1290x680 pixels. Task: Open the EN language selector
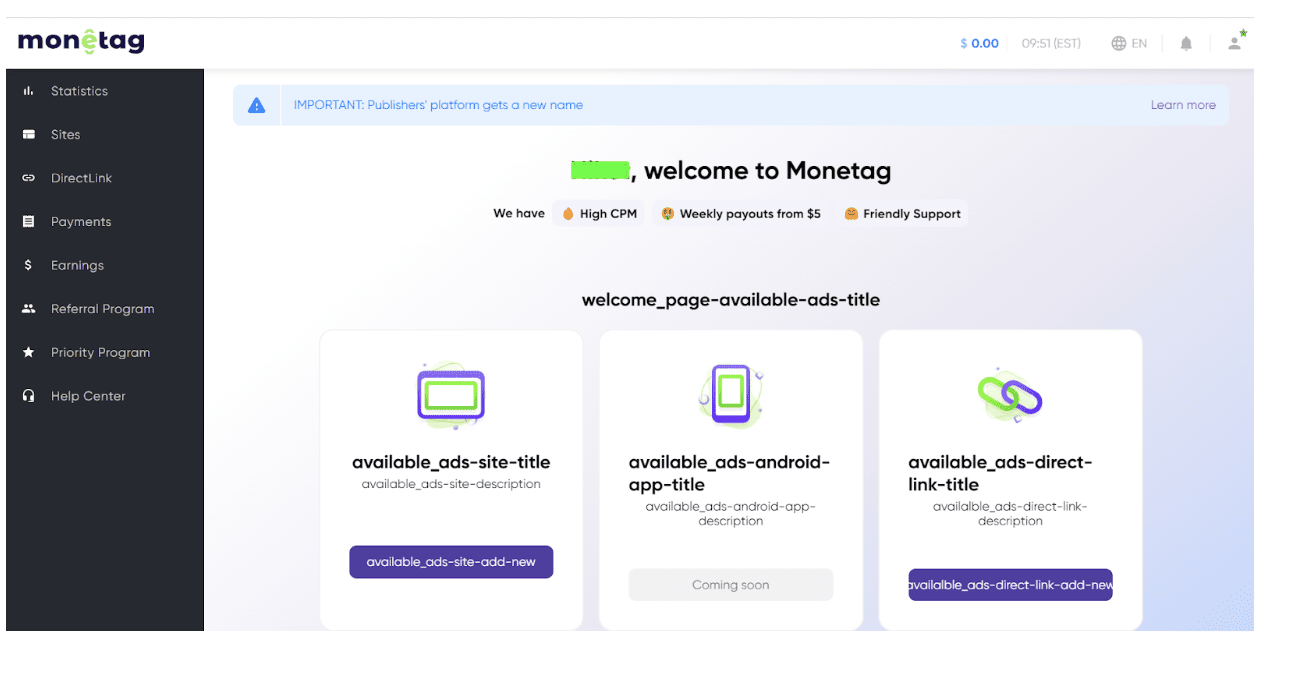(x=1129, y=43)
